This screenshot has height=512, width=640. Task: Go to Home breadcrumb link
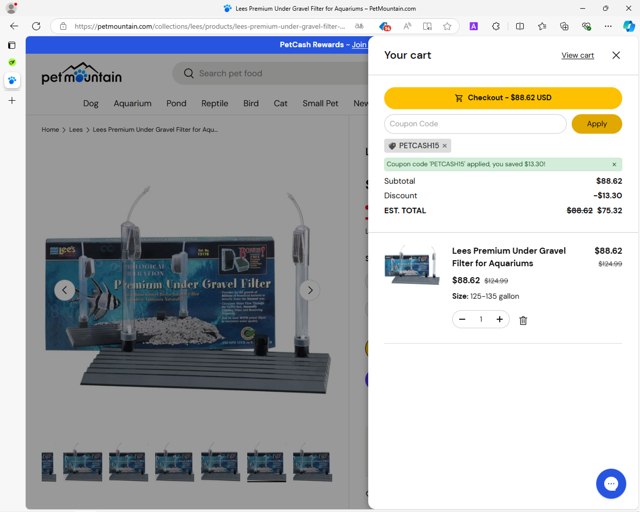(50, 129)
